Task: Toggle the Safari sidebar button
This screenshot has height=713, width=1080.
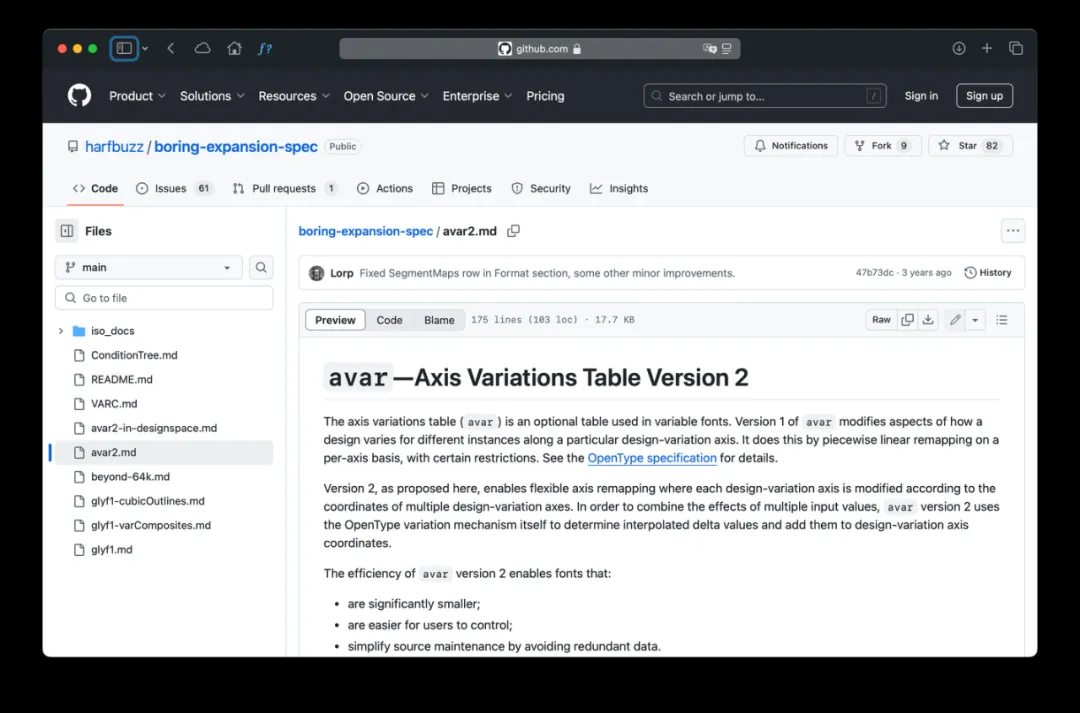Action: tap(124, 48)
